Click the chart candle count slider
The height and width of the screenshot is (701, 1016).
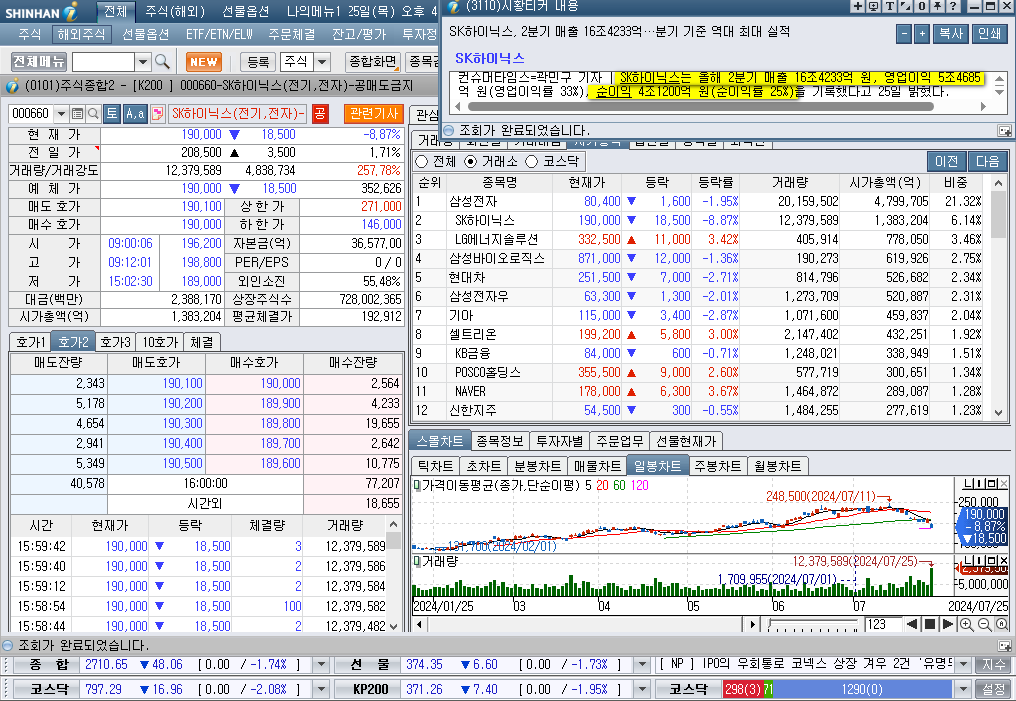click(x=813, y=625)
